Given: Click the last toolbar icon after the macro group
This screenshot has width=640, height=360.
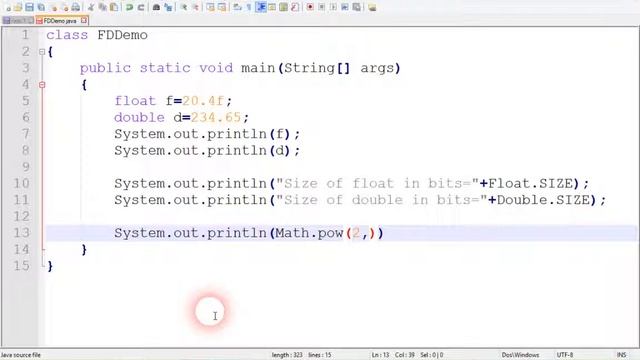Looking at the screenshot, I should pyautogui.click(x=372, y=7).
